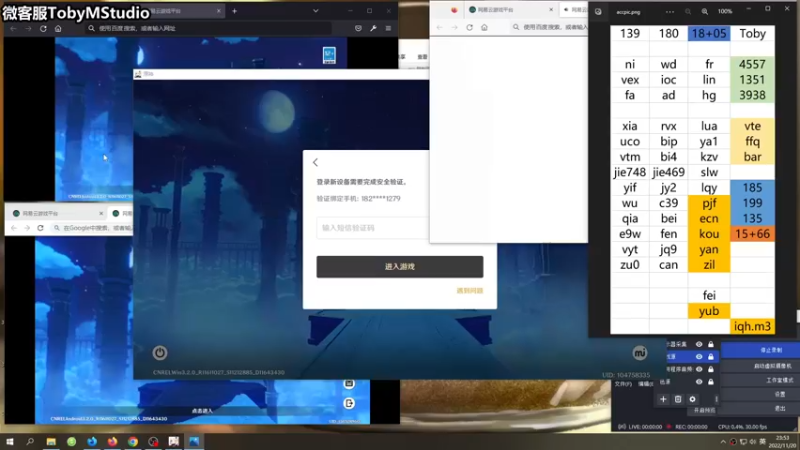This screenshot has height=450, width=800.
Task: Click miHoYo logo icon in game window
Action: 640,353
